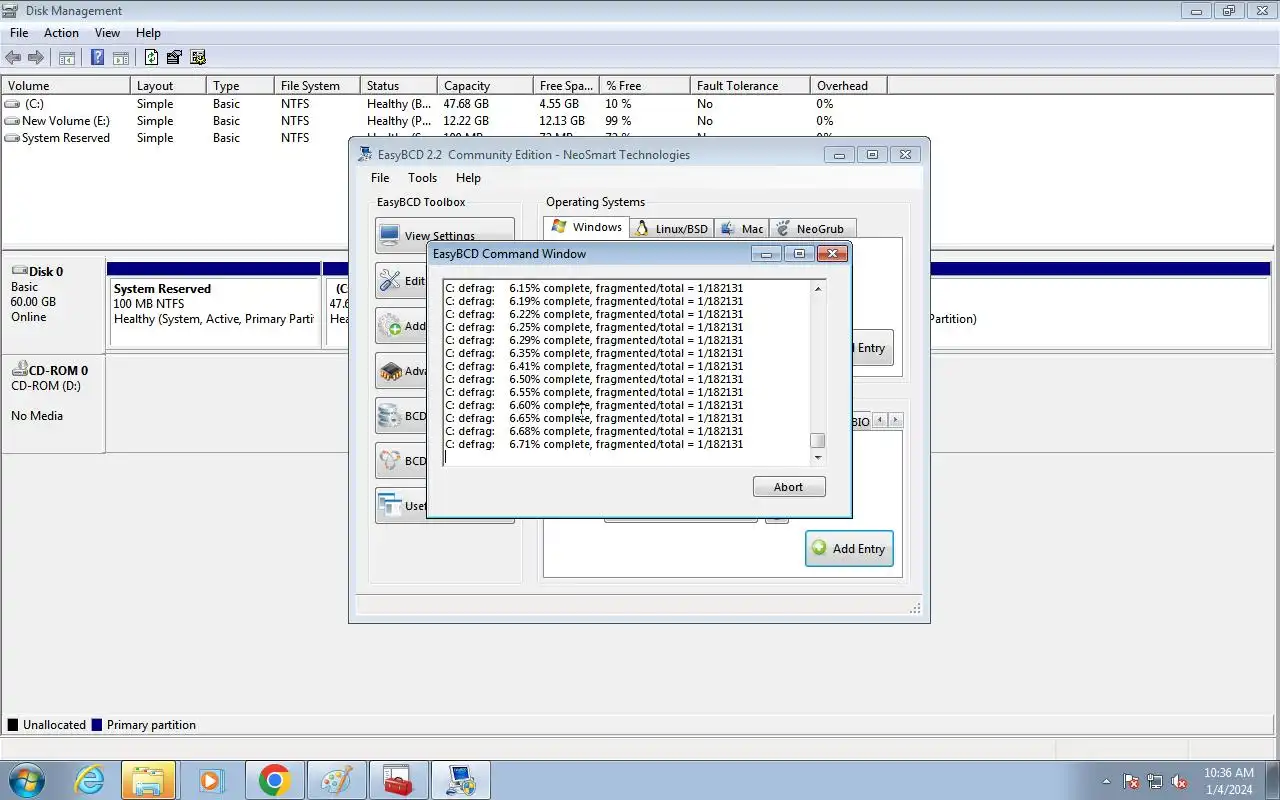1280x800 pixels.
Task: Open the View menu in Disk Management
Action: (x=107, y=33)
